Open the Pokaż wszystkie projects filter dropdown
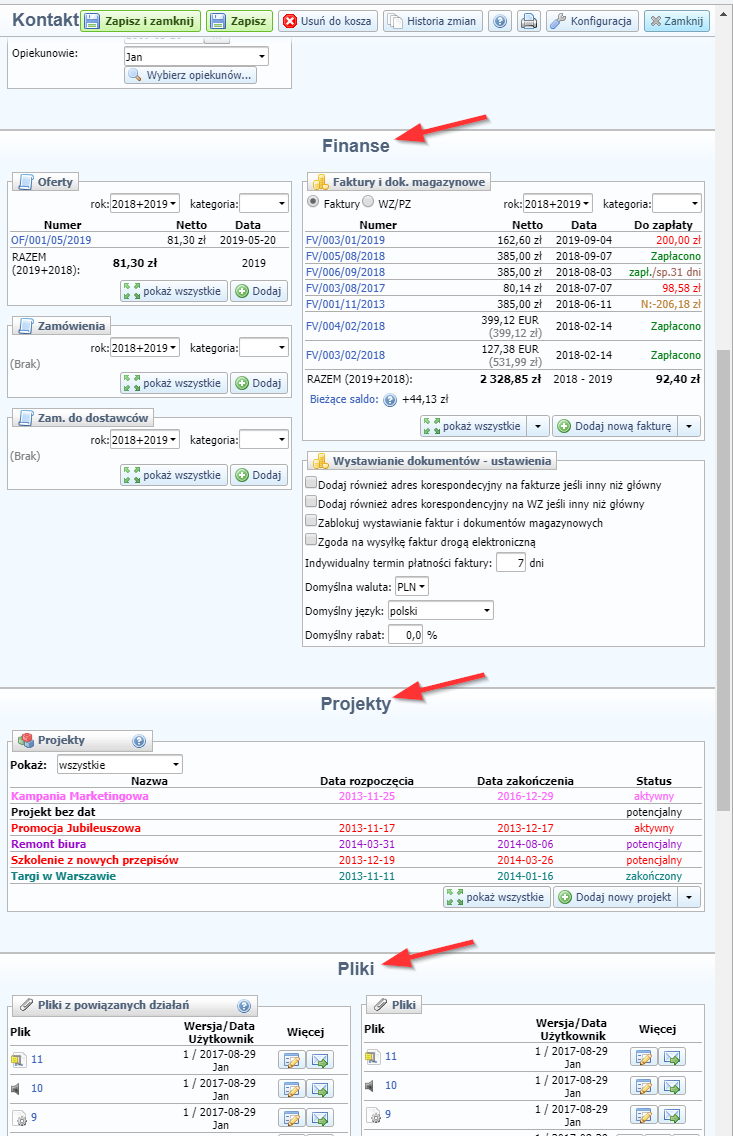The width and height of the screenshot is (733, 1136). (119, 765)
